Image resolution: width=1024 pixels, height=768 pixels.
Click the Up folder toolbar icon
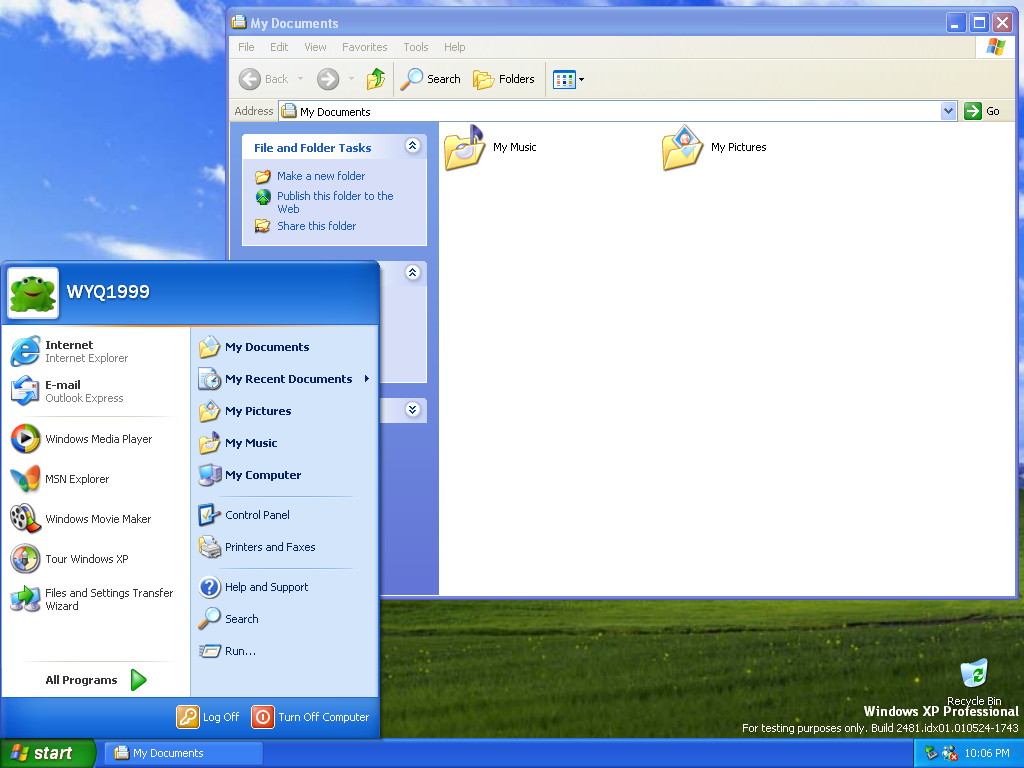point(376,79)
